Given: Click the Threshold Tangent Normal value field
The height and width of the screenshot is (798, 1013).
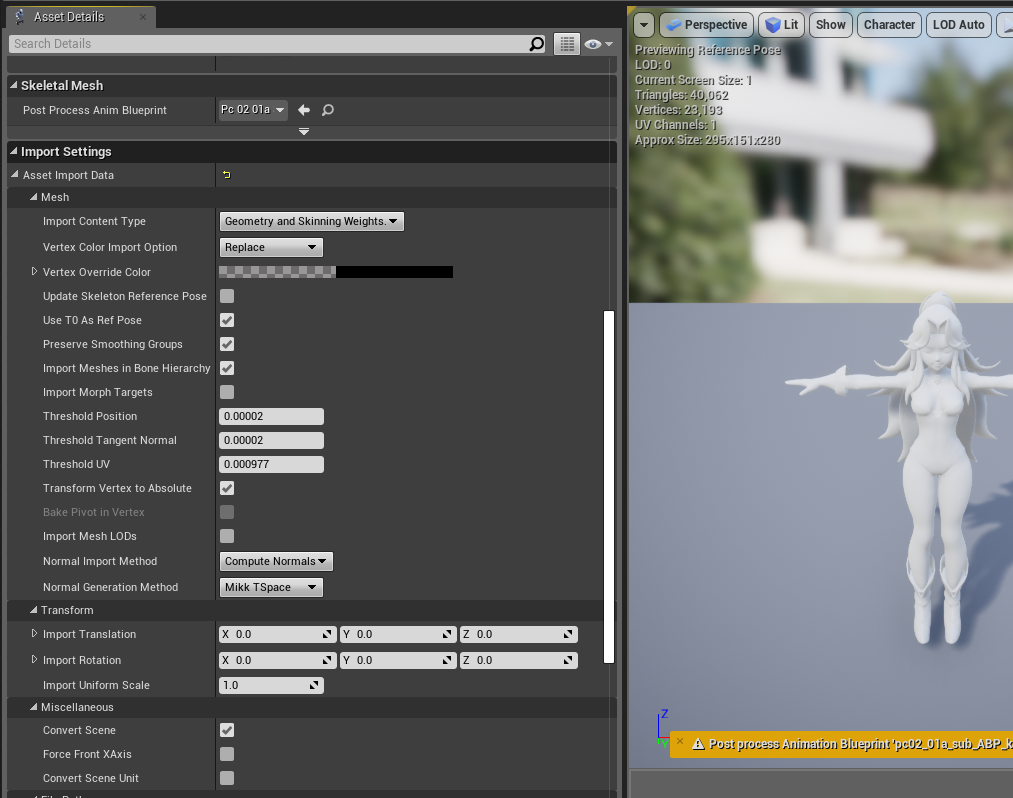Looking at the screenshot, I should [271, 440].
